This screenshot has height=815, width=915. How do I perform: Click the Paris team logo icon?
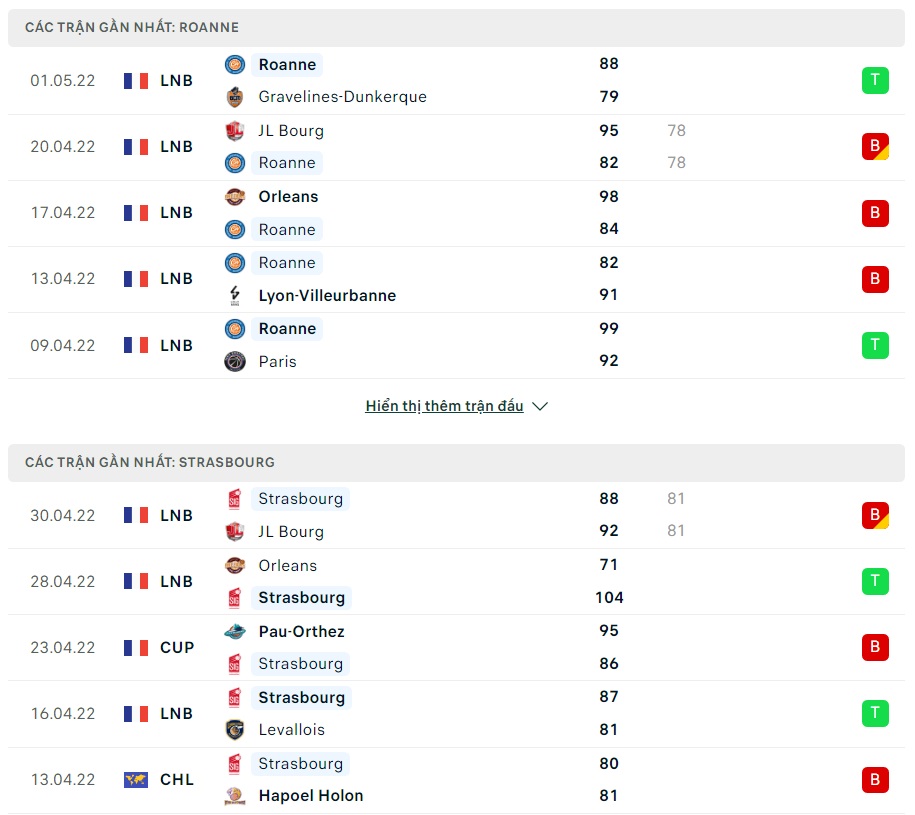(x=235, y=361)
